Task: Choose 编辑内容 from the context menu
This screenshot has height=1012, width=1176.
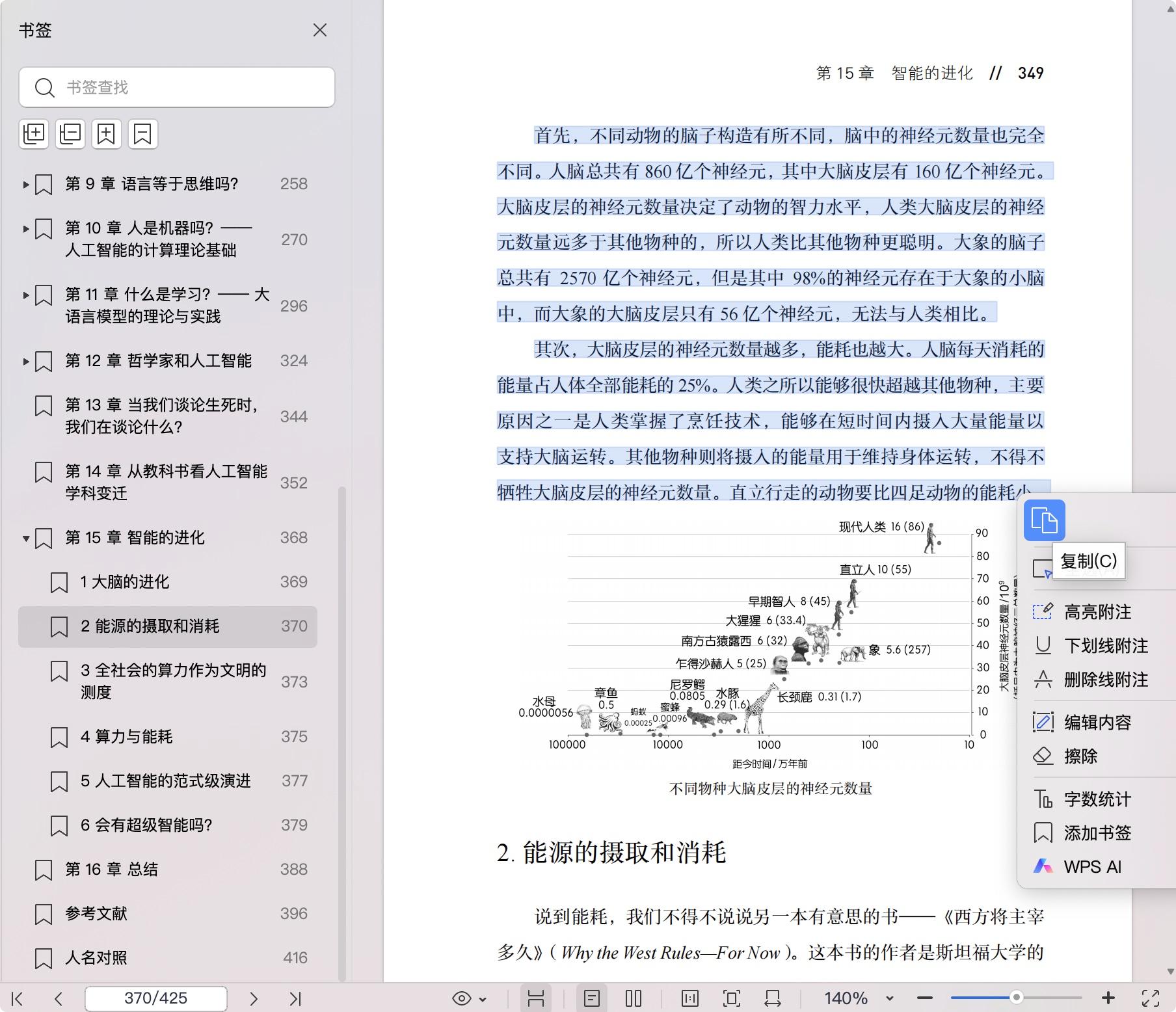Action: click(x=1097, y=723)
